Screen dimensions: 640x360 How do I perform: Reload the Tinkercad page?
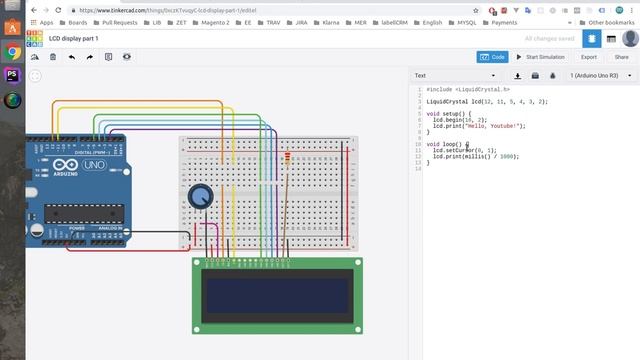pos(58,10)
